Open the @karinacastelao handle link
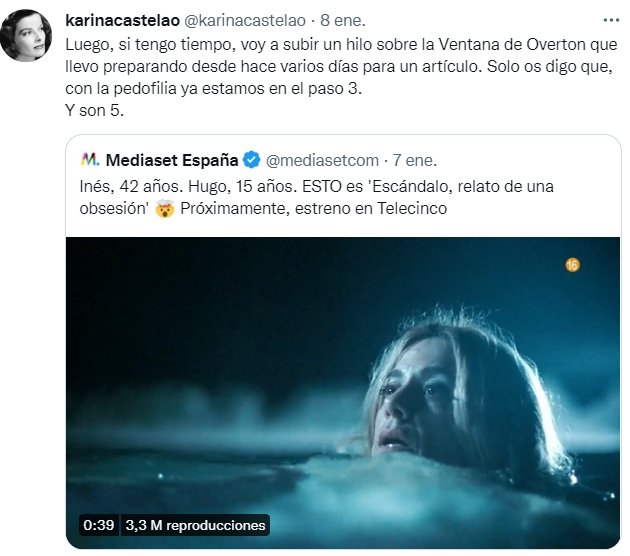Viewport: 630px width, 556px height. pyautogui.click(x=245, y=20)
